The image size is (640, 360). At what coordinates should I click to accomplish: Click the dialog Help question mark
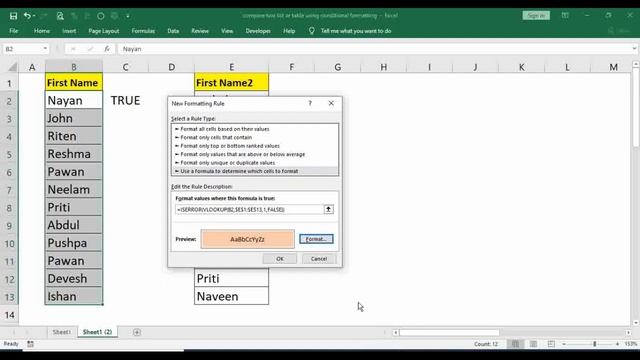pyautogui.click(x=310, y=103)
